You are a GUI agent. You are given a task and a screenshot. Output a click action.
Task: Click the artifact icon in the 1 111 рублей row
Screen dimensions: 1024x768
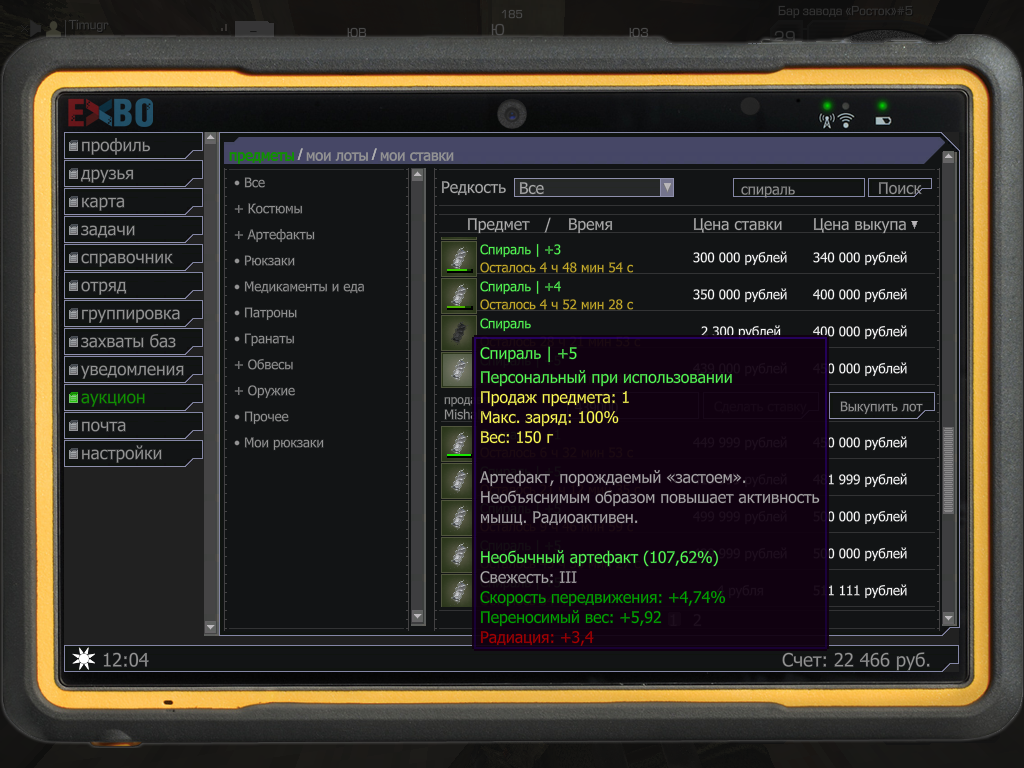457,591
